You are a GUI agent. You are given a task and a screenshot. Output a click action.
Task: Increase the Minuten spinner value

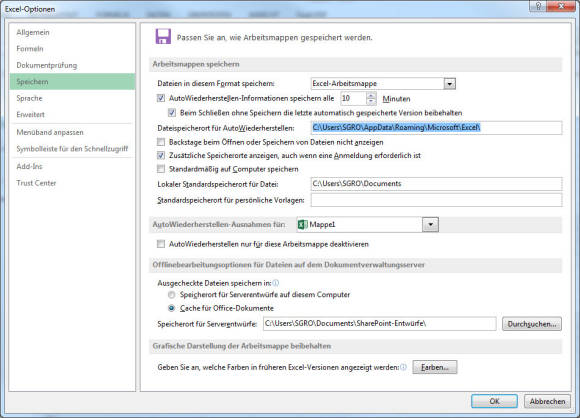click(x=371, y=95)
